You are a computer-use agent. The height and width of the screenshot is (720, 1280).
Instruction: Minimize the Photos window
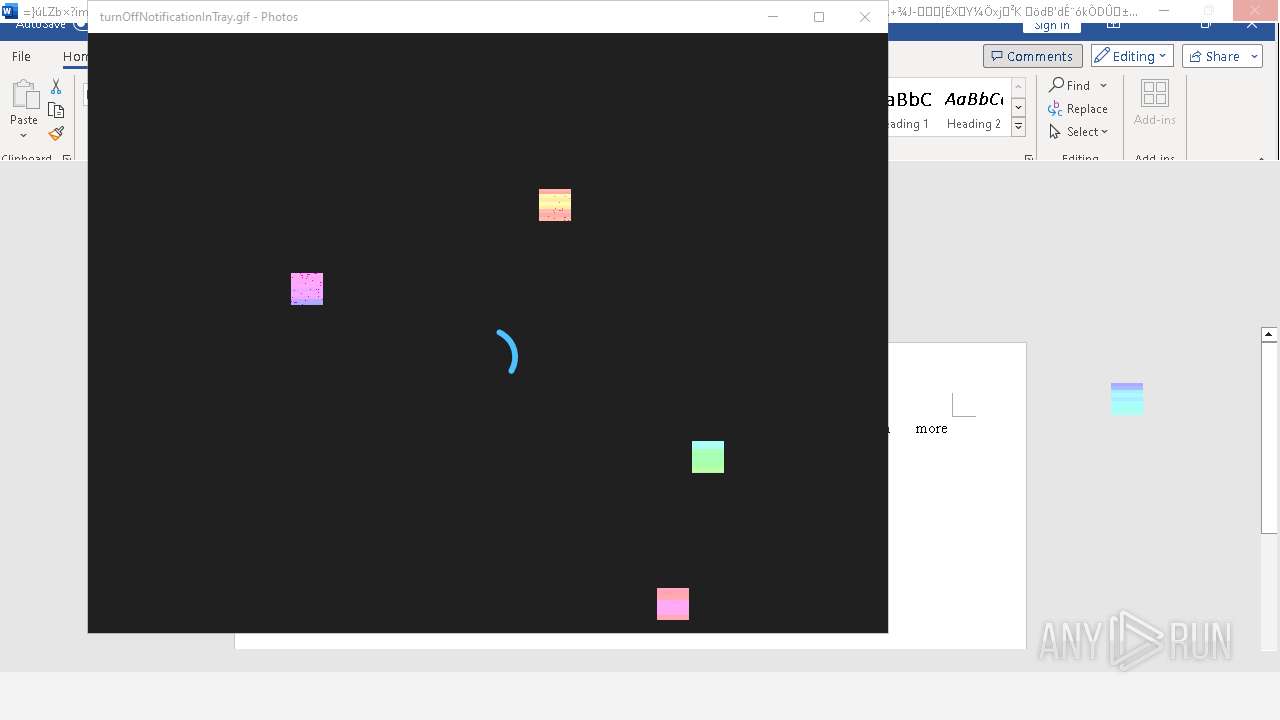click(x=773, y=16)
